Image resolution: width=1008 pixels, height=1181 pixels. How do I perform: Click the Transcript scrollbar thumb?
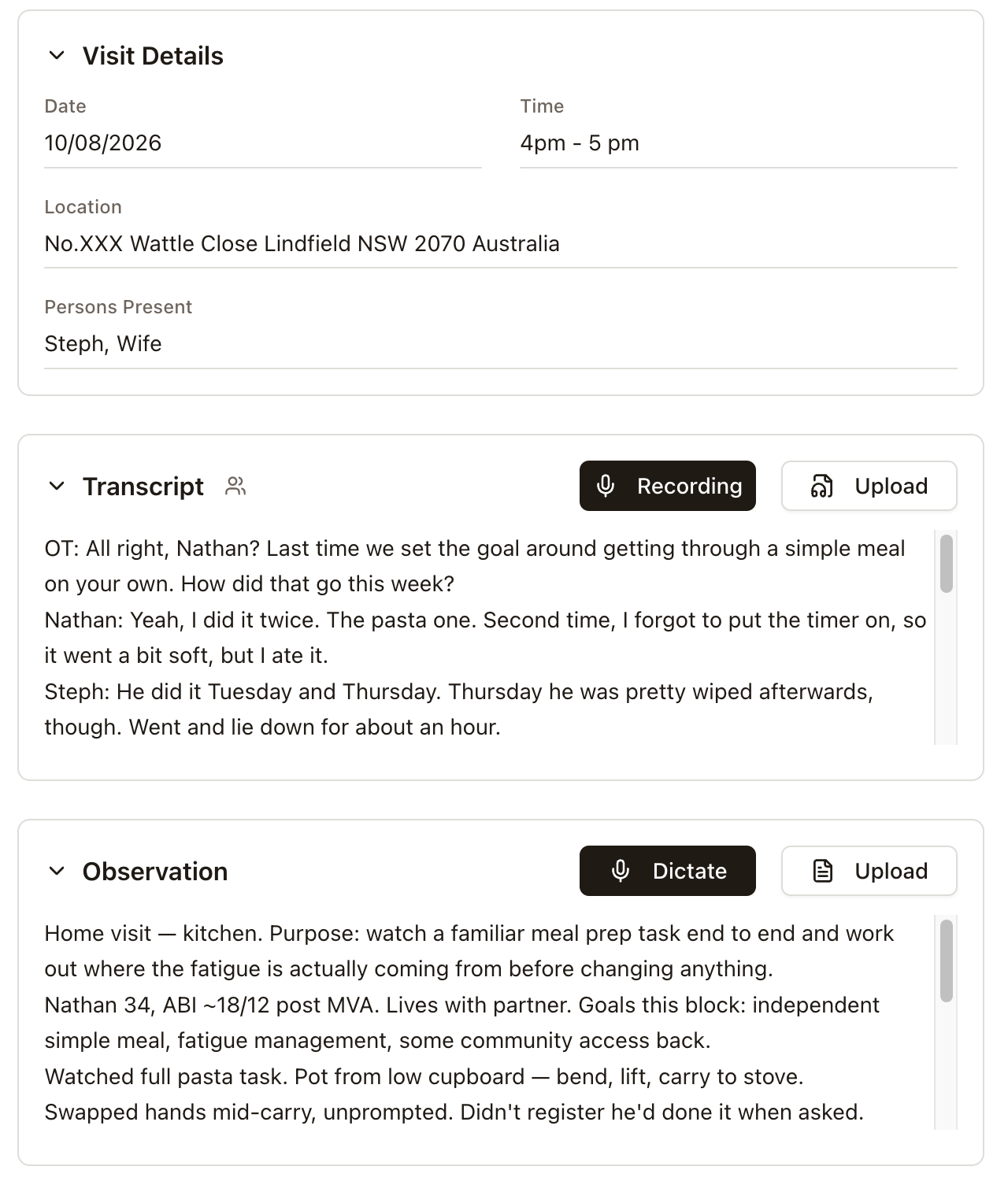pos(947,564)
